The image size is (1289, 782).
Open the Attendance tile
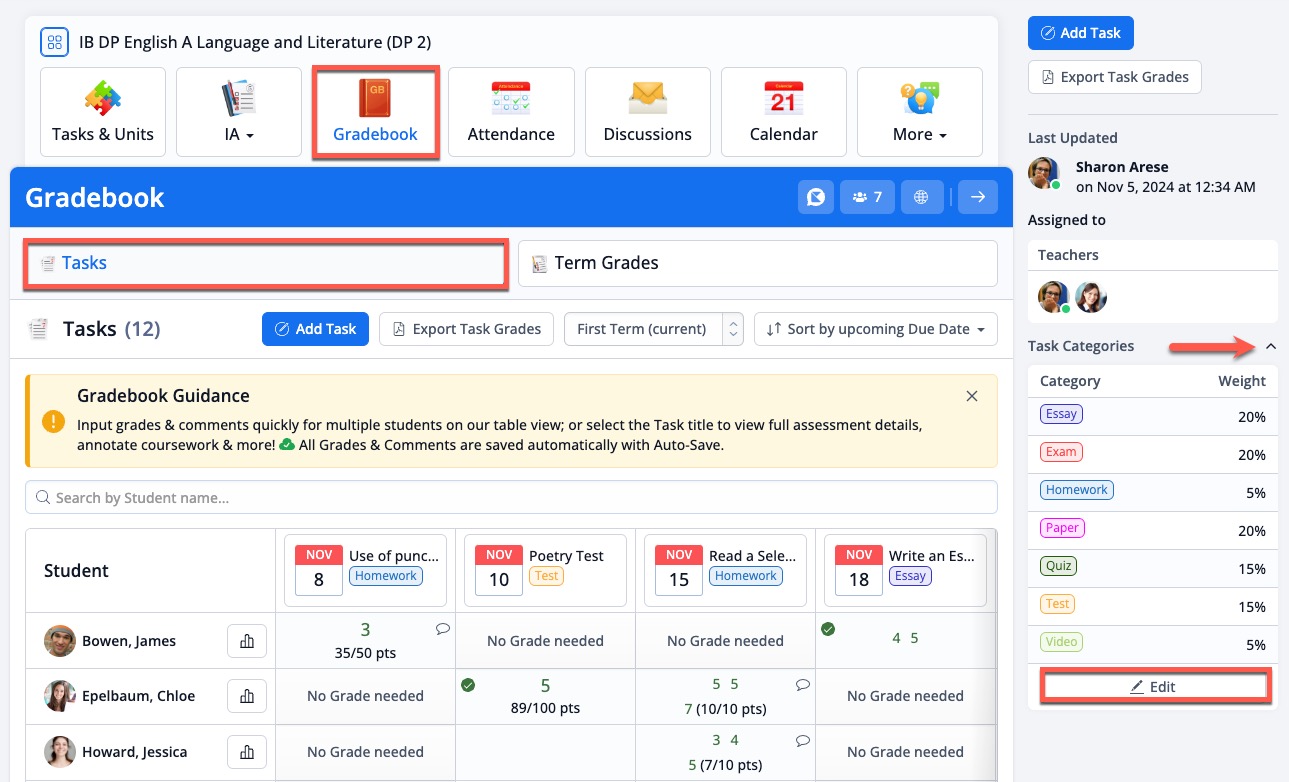tap(511, 112)
